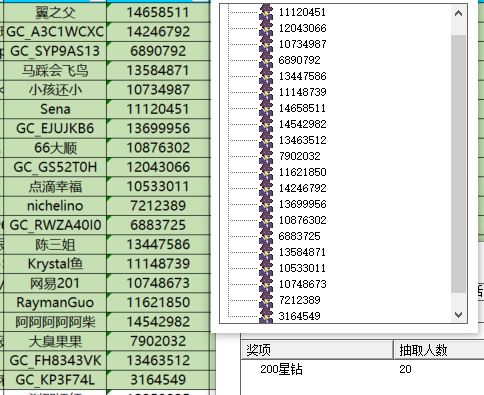Click the avatar icon beside 10533011 in list
This screenshot has width=484, height=395.
point(266,268)
